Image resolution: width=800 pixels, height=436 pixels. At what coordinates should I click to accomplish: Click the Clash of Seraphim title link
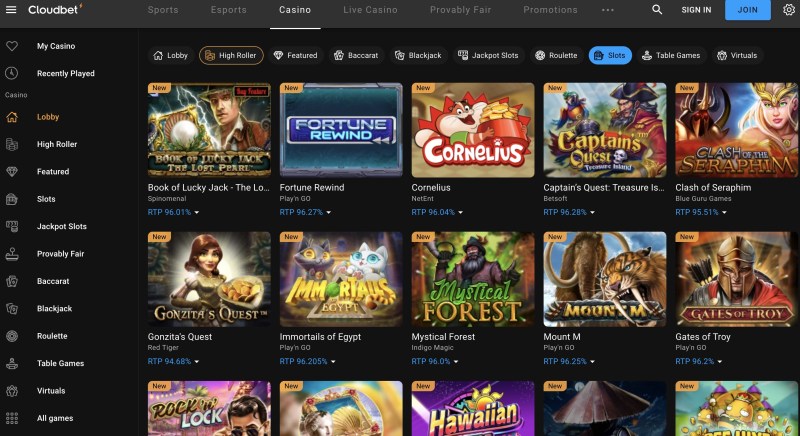(713, 188)
